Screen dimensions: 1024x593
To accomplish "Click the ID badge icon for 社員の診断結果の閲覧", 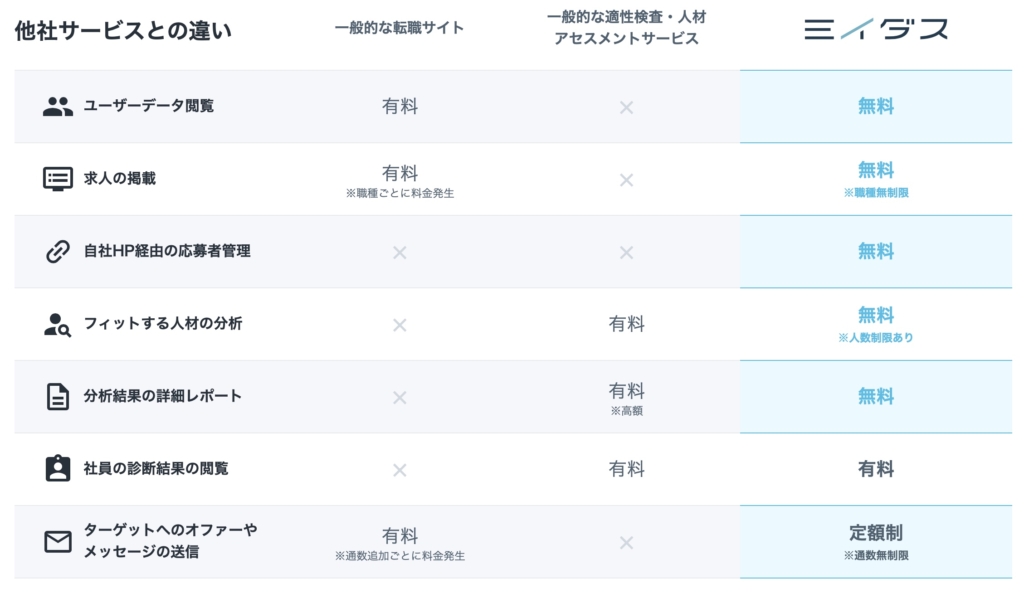I will point(57,468).
